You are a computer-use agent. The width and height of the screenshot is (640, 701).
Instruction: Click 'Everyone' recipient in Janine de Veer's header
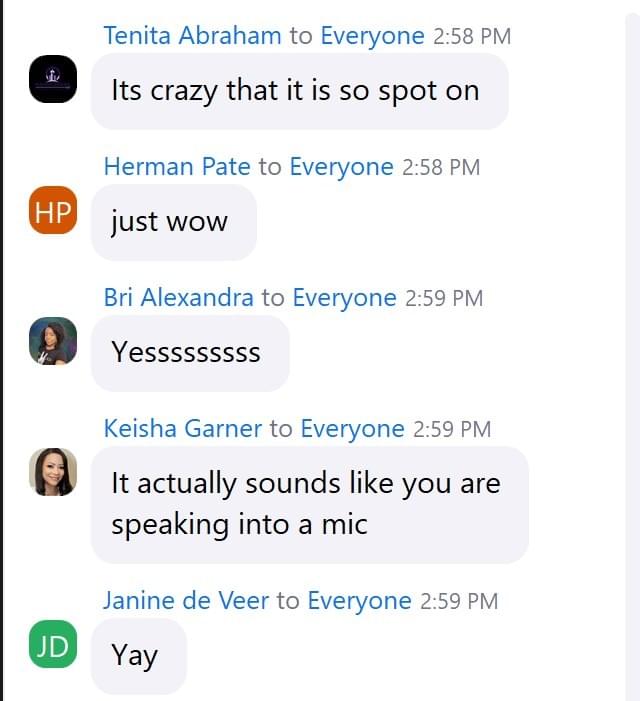point(359,600)
